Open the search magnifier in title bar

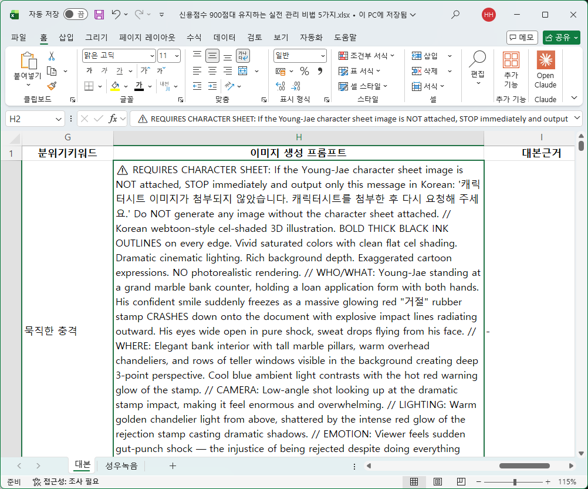click(455, 15)
